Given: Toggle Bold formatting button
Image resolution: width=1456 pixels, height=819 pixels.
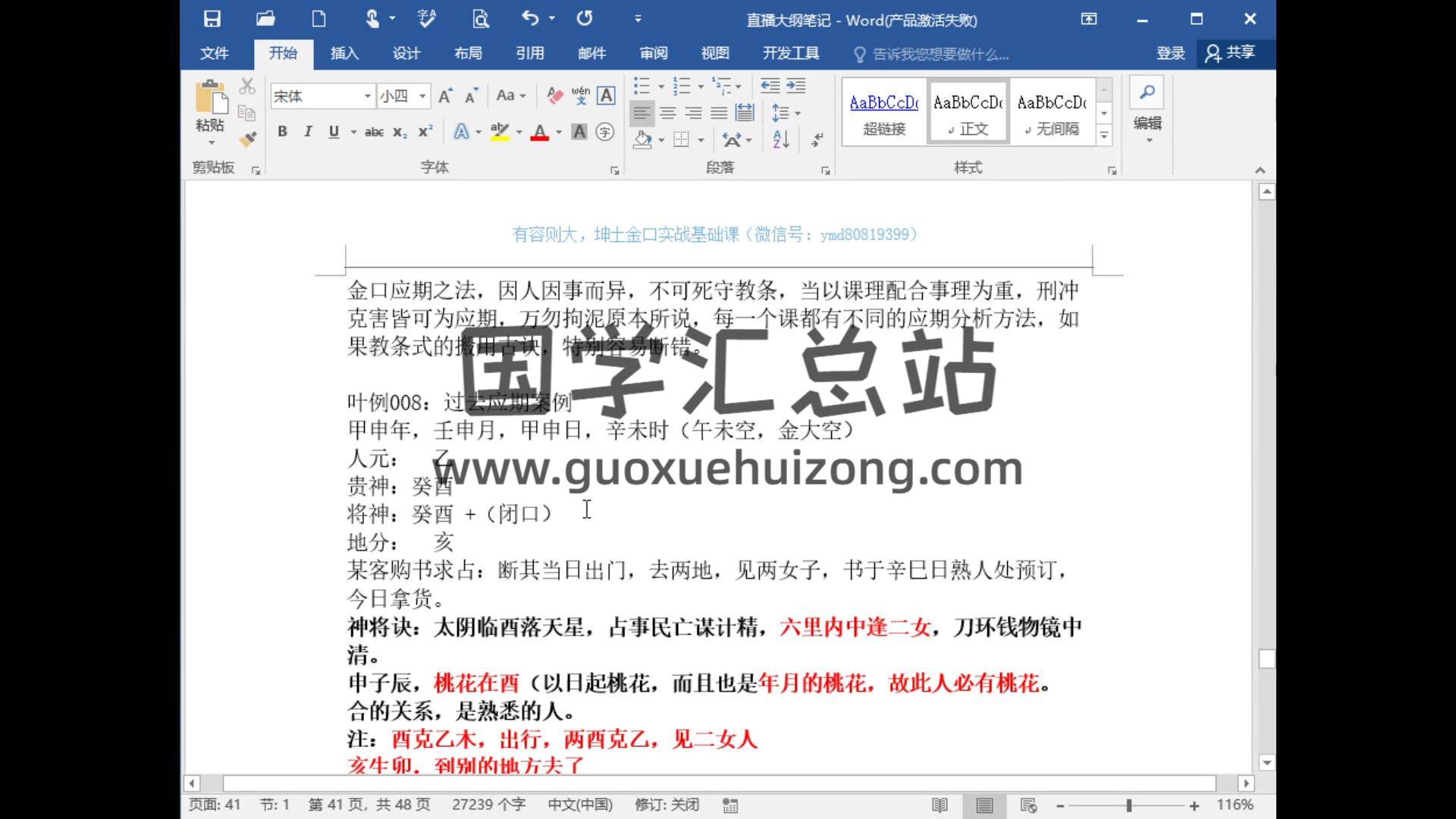Looking at the screenshot, I should 282,131.
